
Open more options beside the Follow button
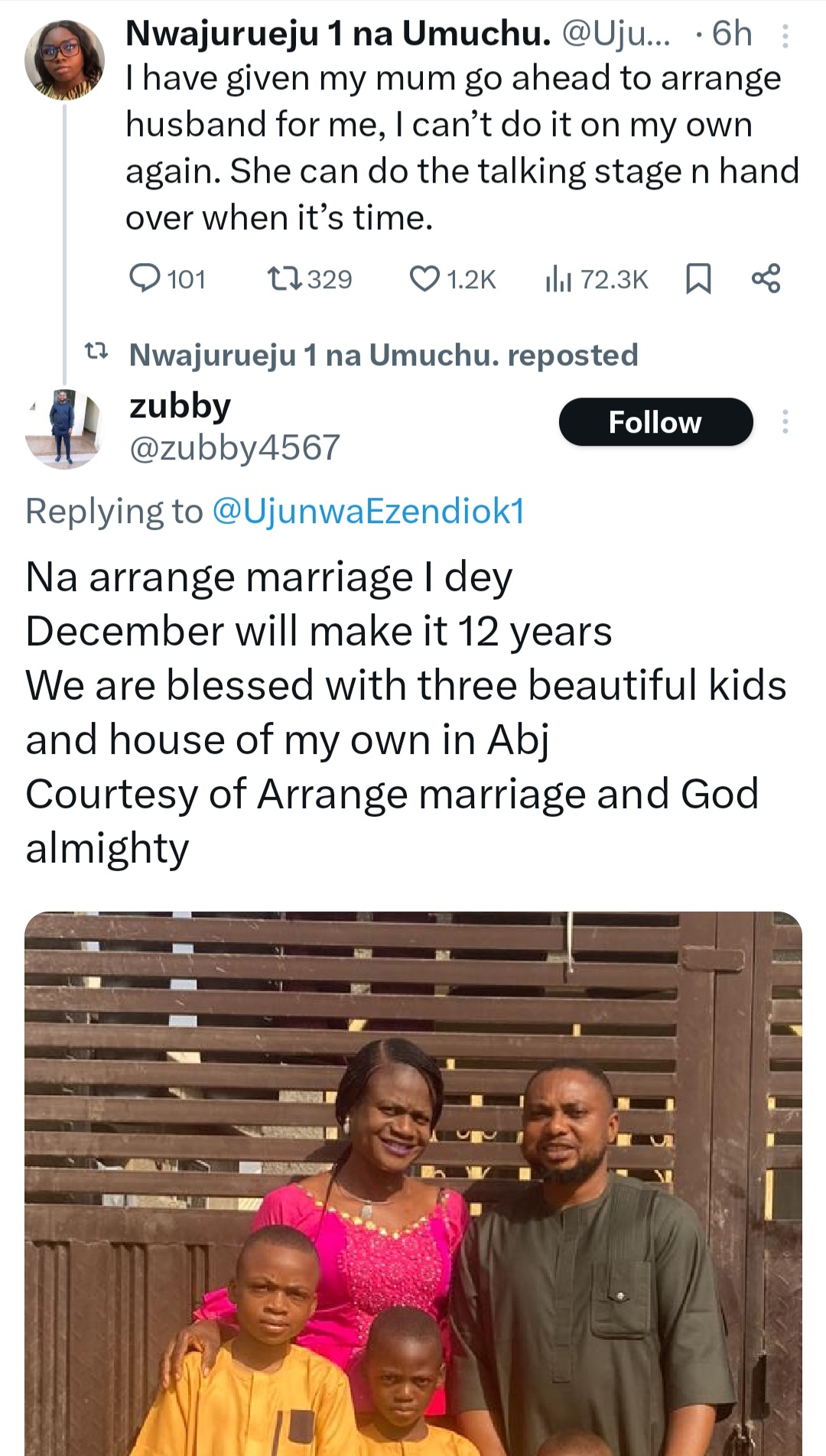point(785,422)
